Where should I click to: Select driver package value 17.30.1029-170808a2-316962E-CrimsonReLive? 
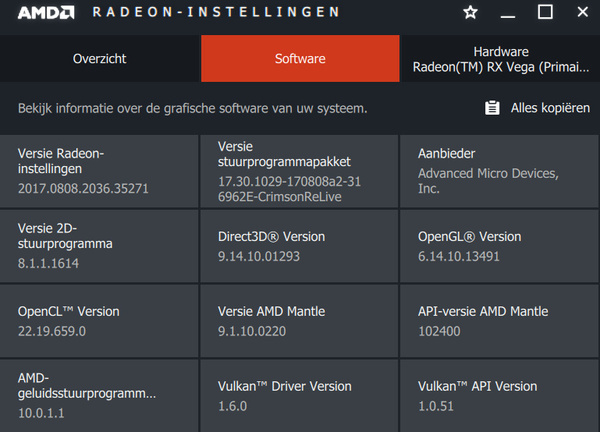[x=289, y=189]
